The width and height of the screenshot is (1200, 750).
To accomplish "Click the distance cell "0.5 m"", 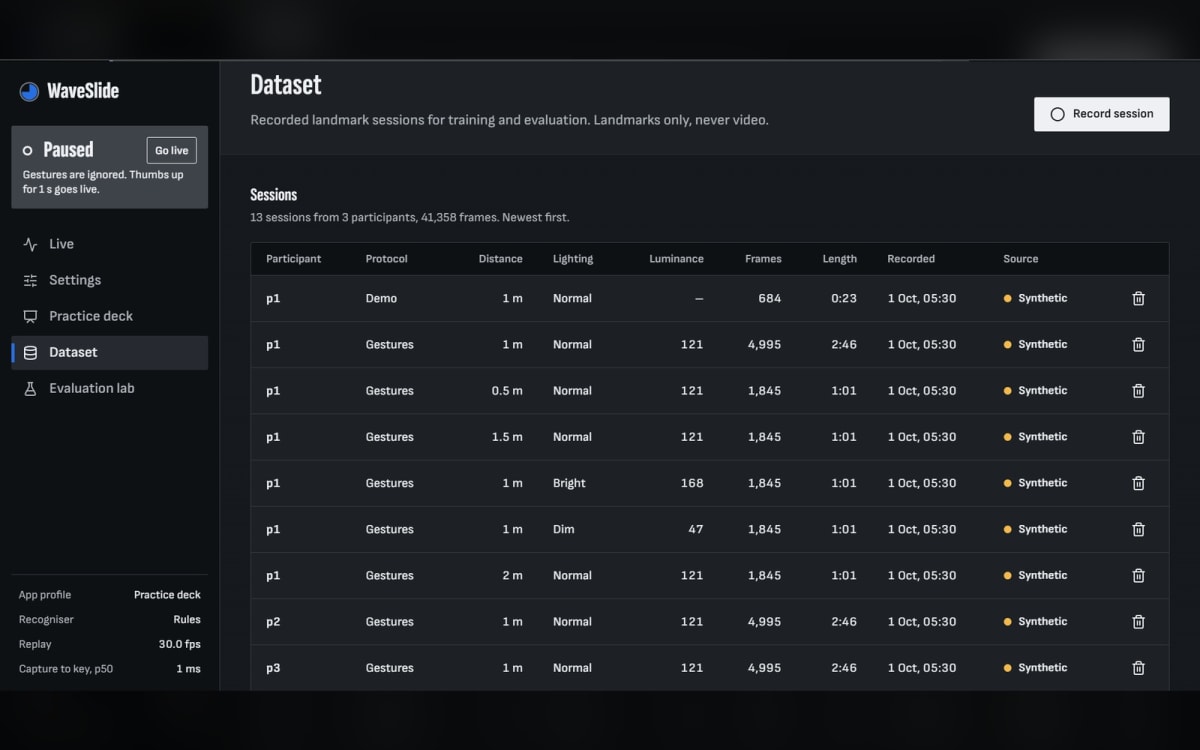I will point(507,391).
